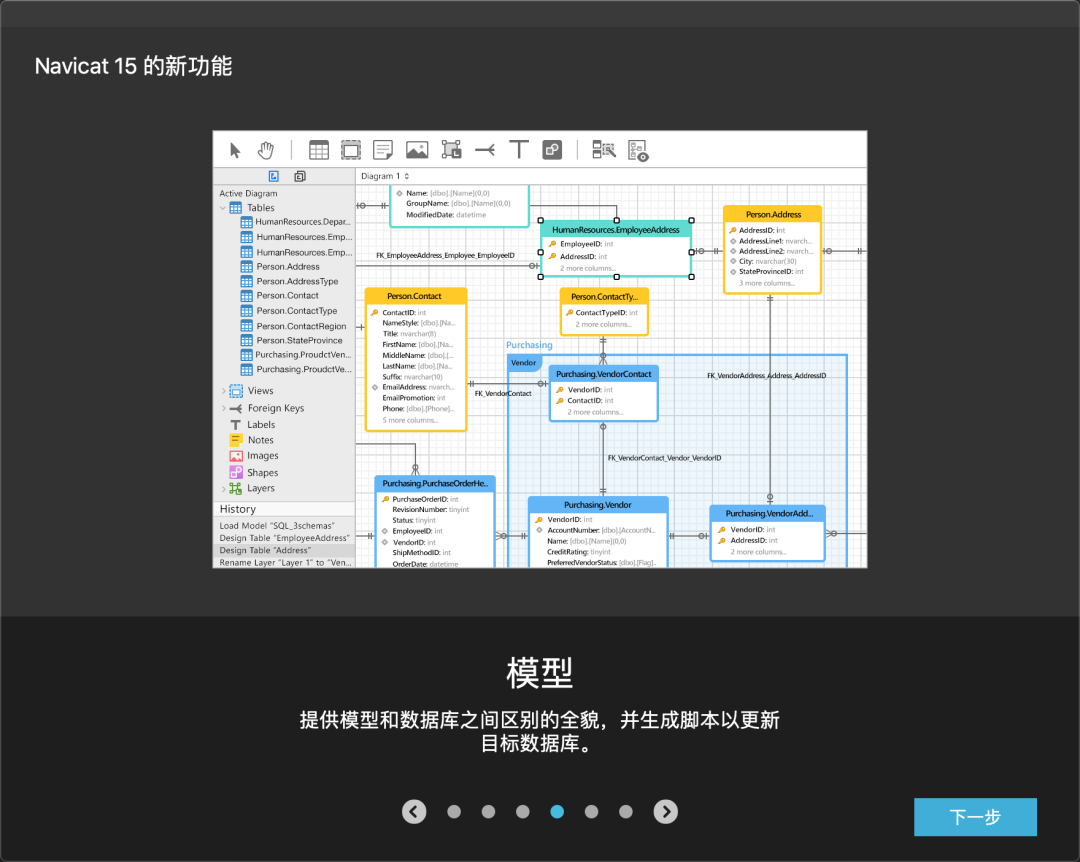
Task: Click the Shapes tree item
Action: tap(262, 473)
